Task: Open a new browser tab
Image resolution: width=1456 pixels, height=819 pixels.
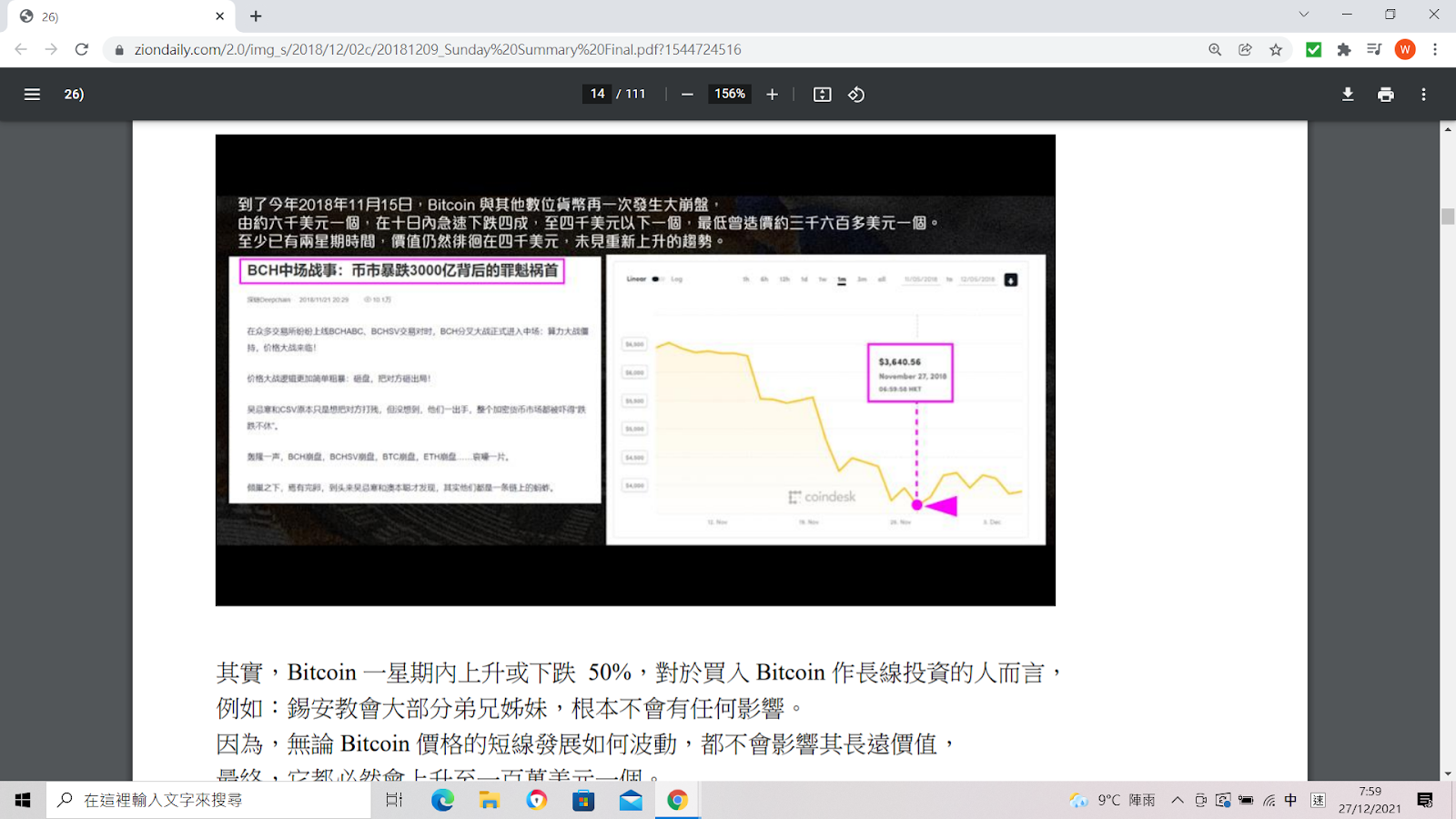Action: [x=256, y=16]
